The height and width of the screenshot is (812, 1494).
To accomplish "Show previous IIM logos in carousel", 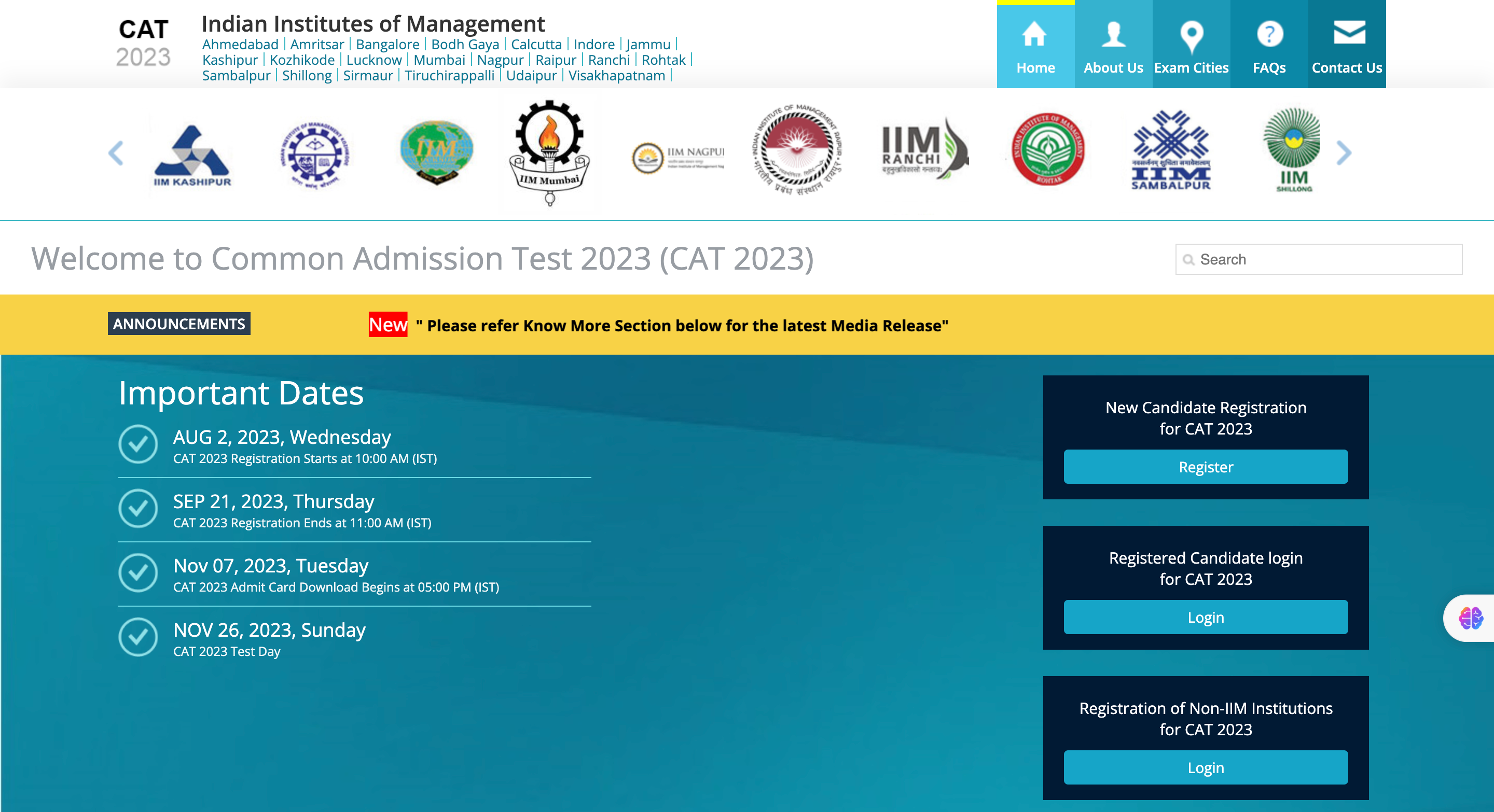I will 116,153.
